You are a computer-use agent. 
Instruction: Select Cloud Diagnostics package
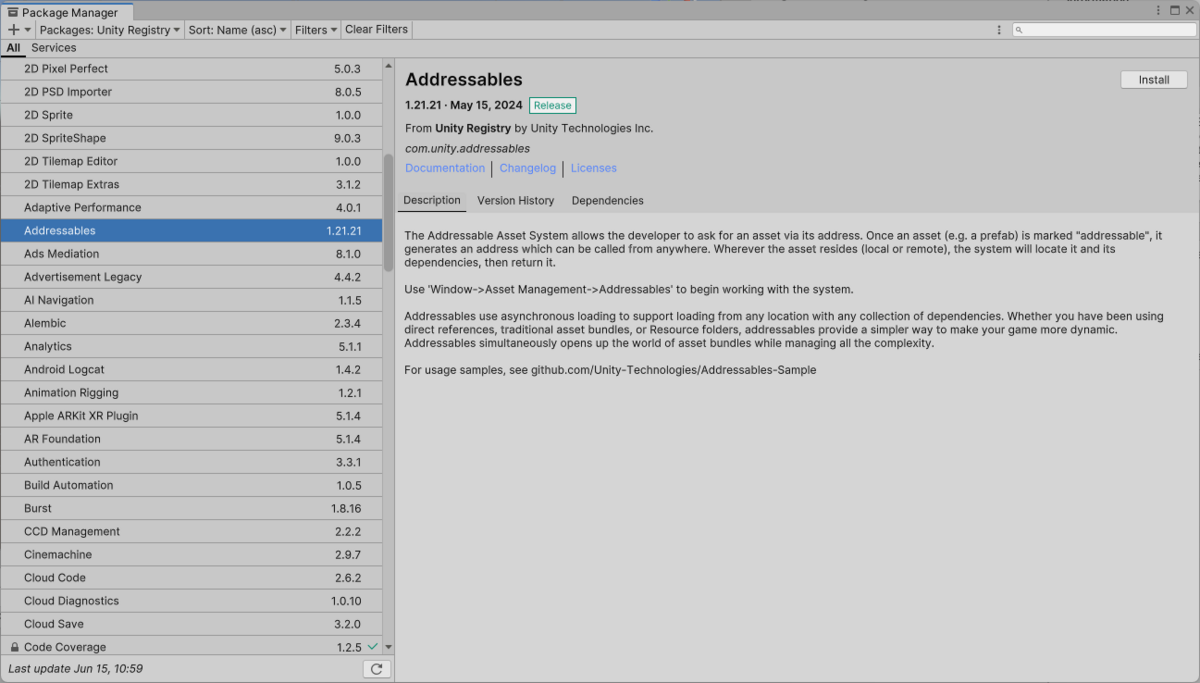pos(191,601)
